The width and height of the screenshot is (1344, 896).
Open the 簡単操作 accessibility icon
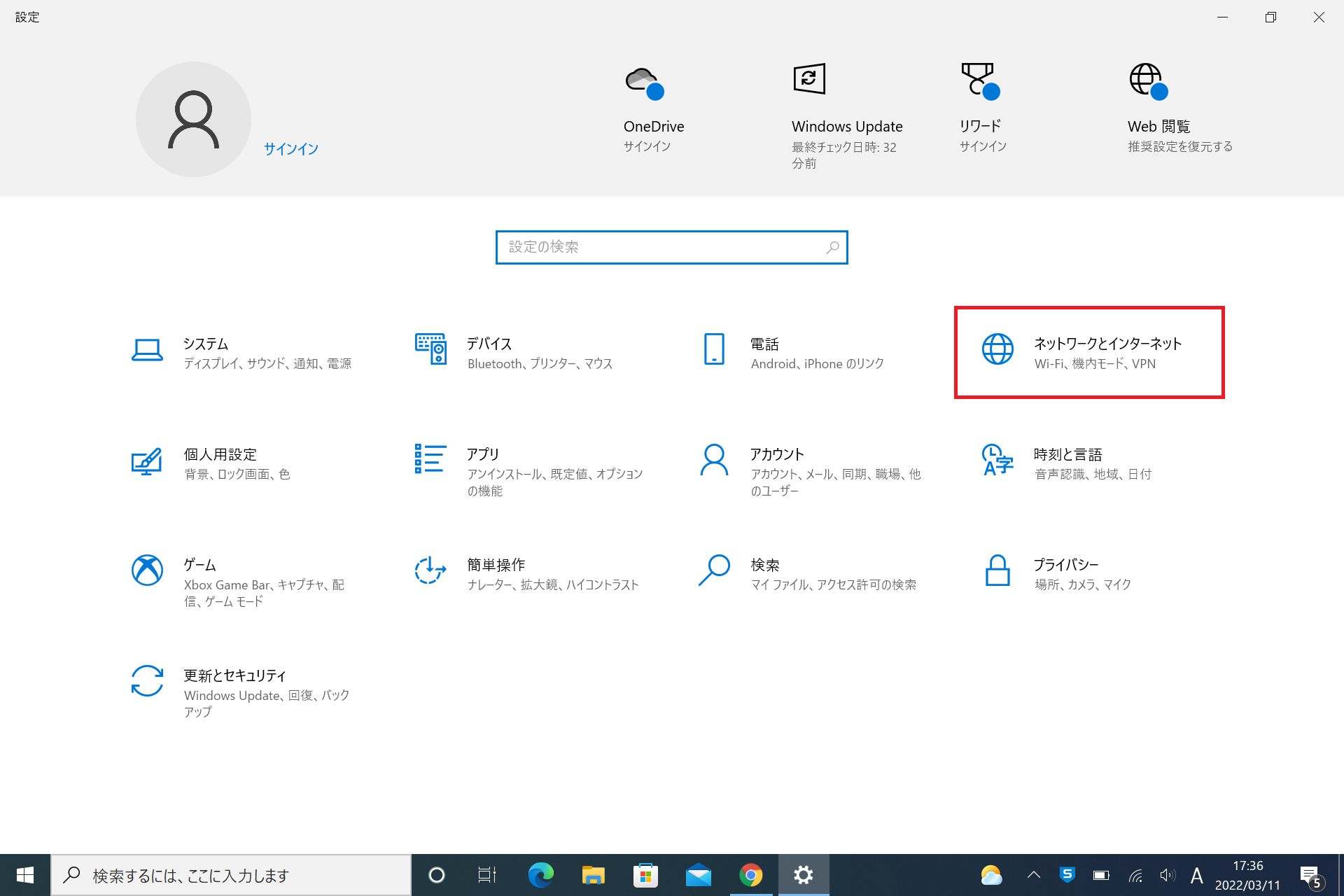coord(430,570)
